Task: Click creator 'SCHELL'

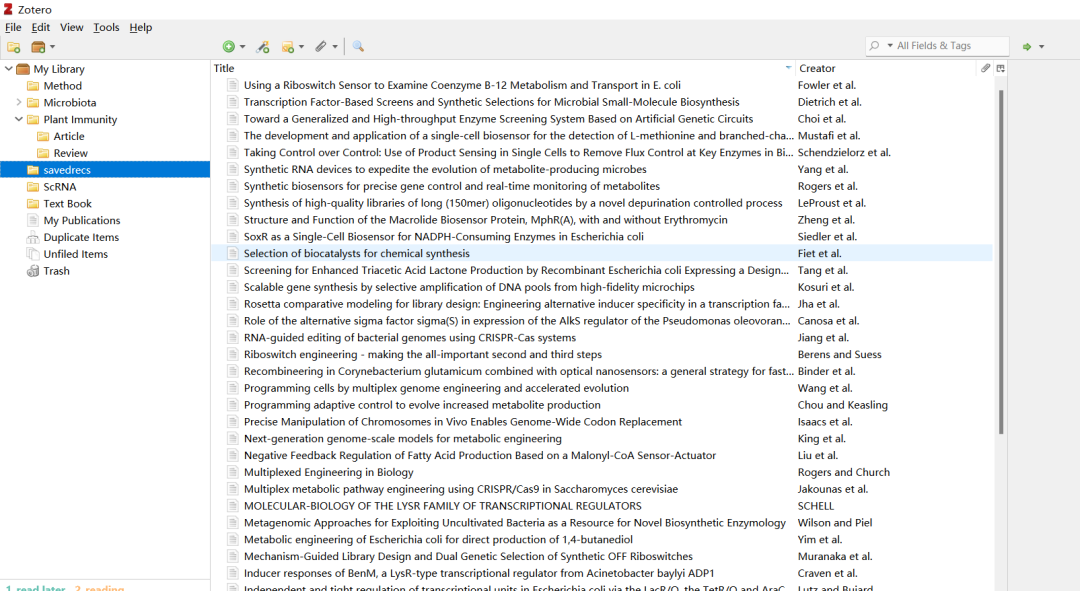Action: tap(816, 506)
